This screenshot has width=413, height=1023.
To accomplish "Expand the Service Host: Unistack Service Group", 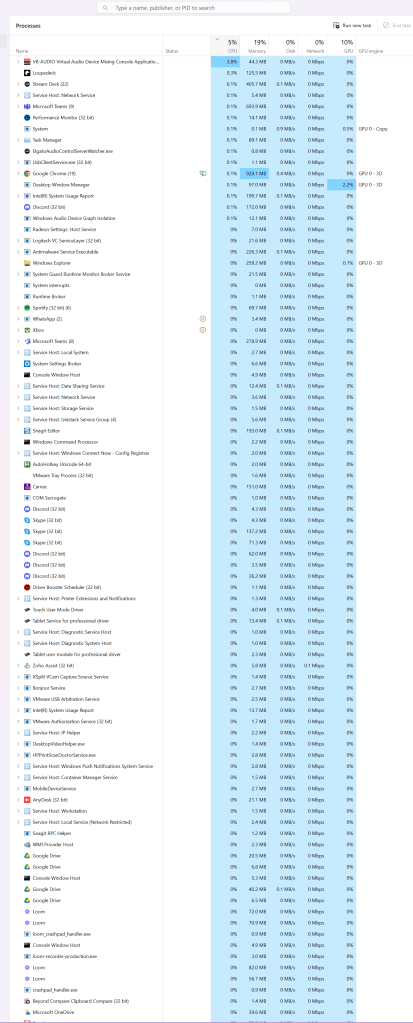I will (18, 420).
